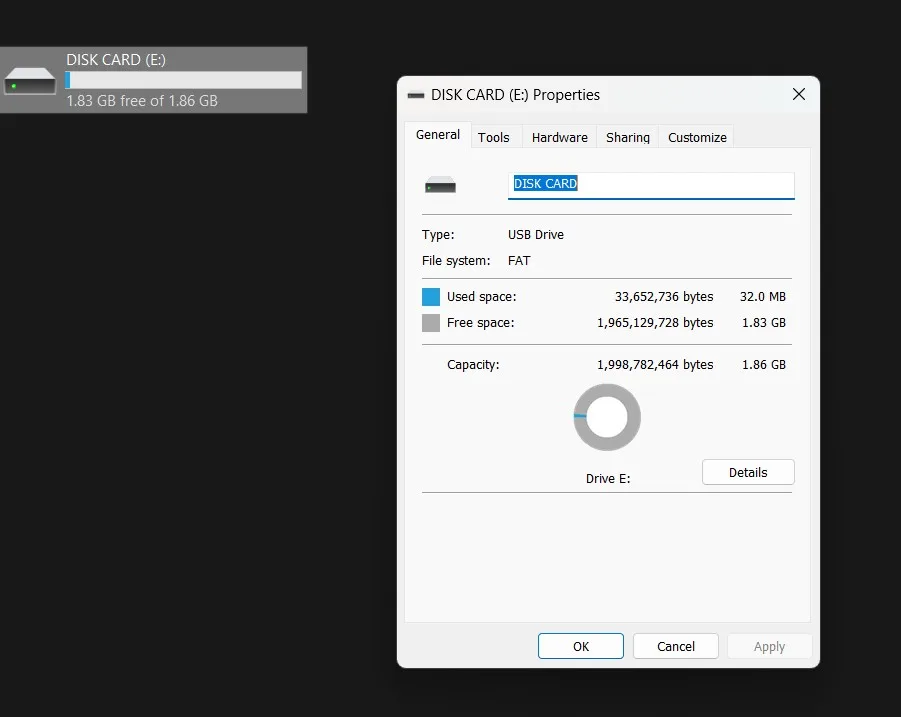Go to the Customize tab
The image size is (901, 717).
pos(697,137)
